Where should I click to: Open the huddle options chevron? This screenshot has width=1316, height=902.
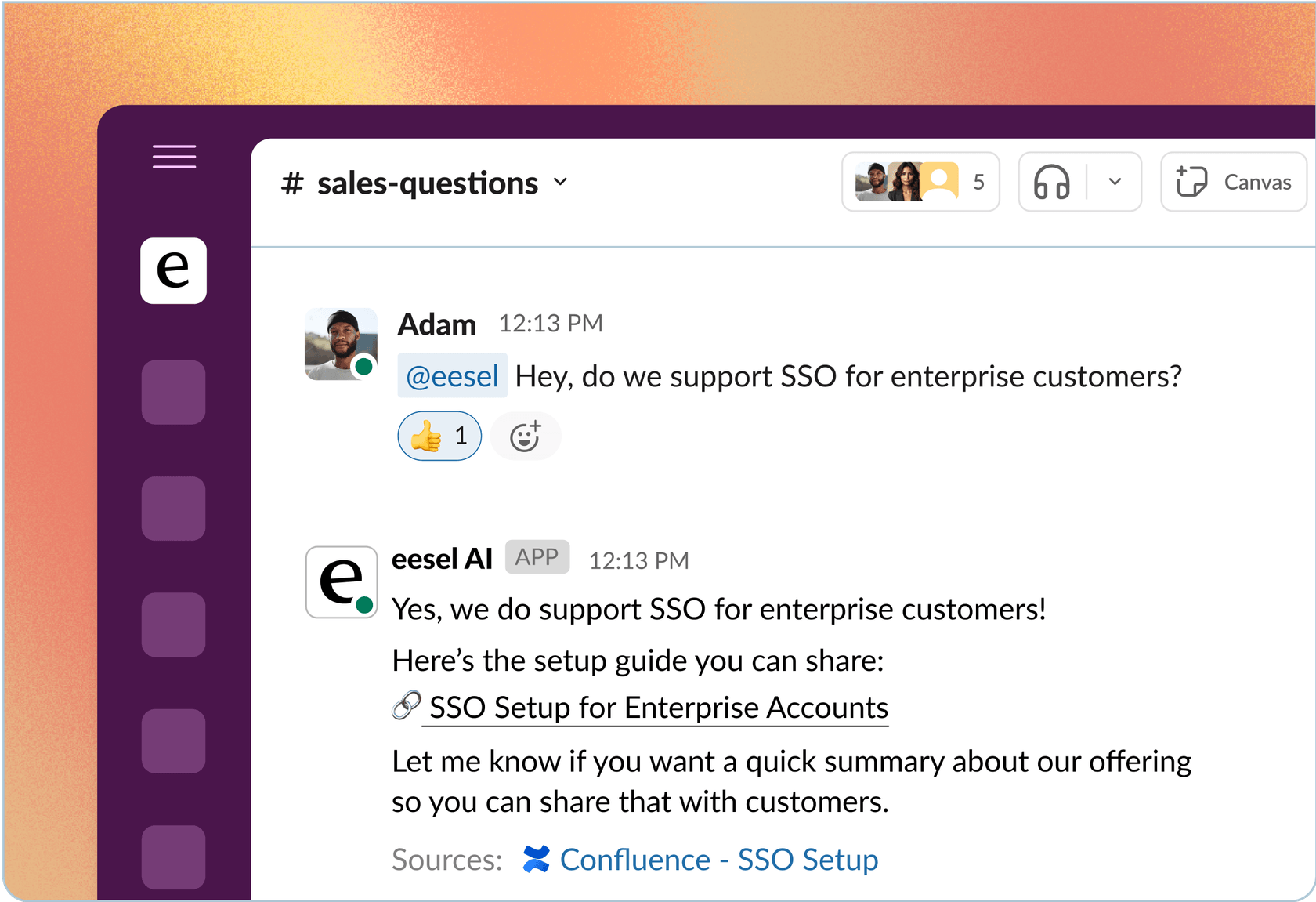(1115, 182)
